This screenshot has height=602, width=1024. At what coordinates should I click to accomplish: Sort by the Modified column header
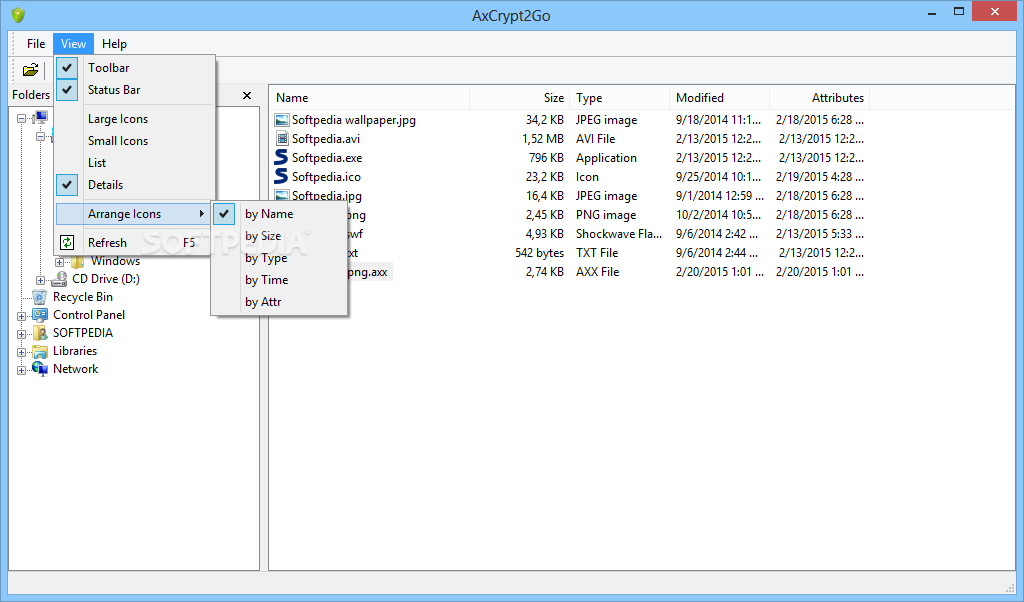720,98
